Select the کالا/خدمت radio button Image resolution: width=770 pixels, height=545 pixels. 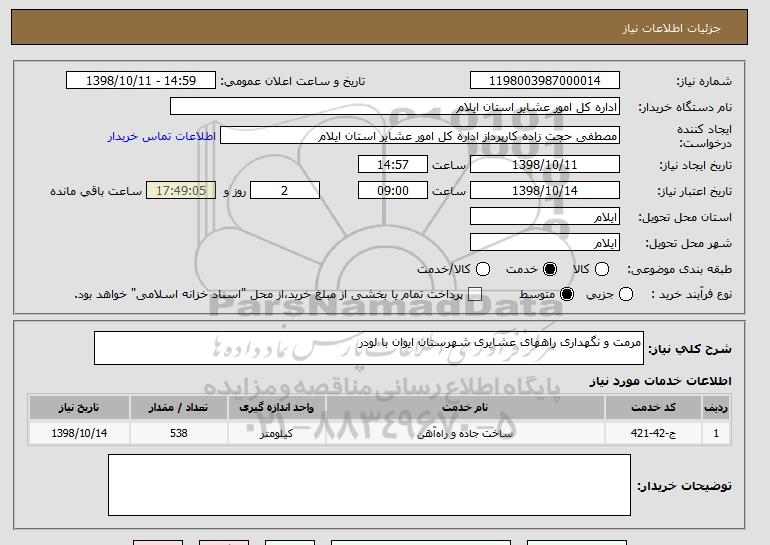[x=483, y=269]
